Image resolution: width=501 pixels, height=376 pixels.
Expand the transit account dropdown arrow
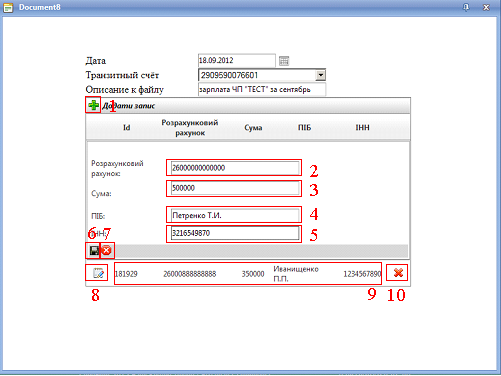320,75
